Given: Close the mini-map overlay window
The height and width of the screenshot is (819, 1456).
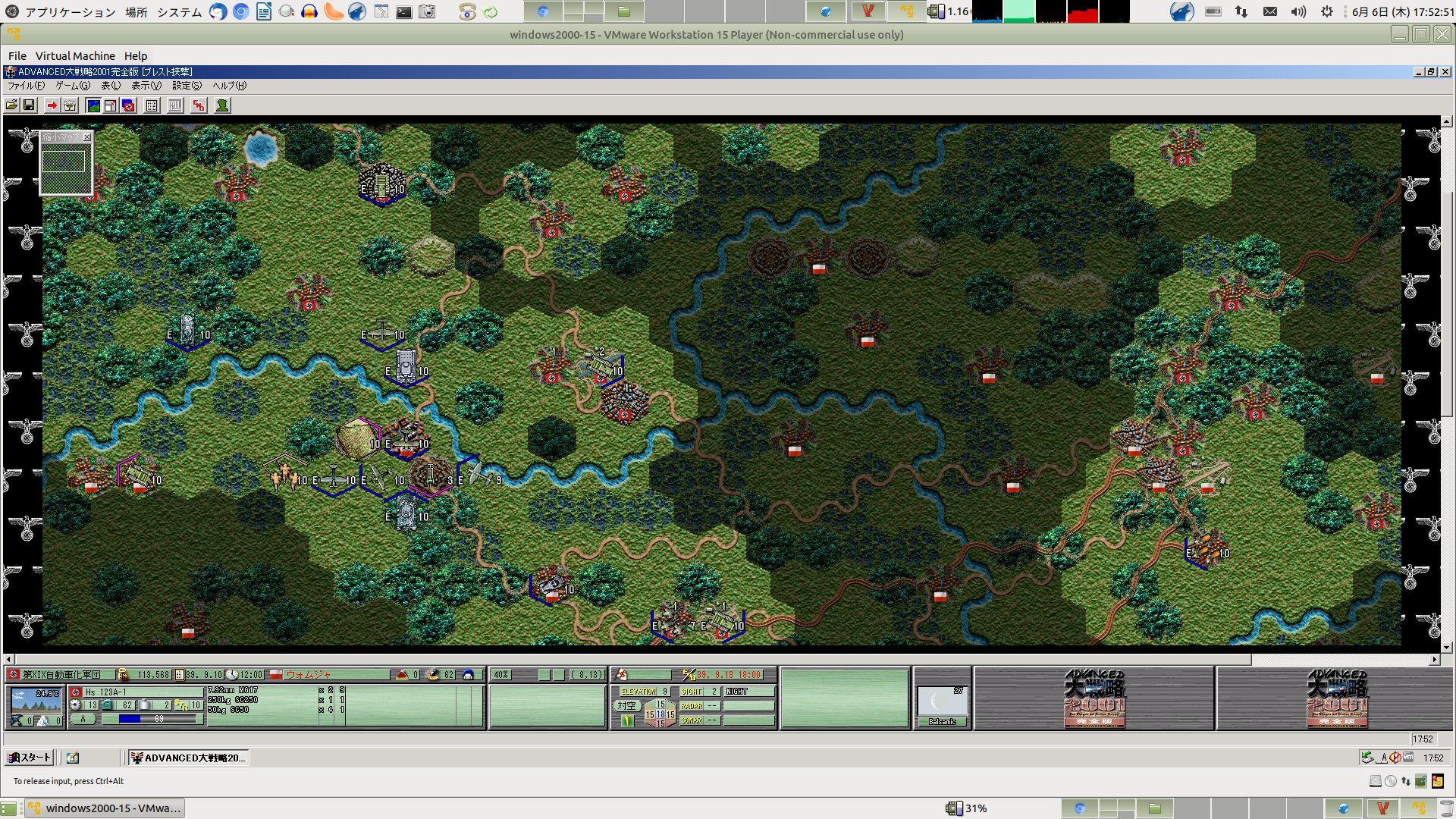Looking at the screenshot, I should tap(87, 137).
